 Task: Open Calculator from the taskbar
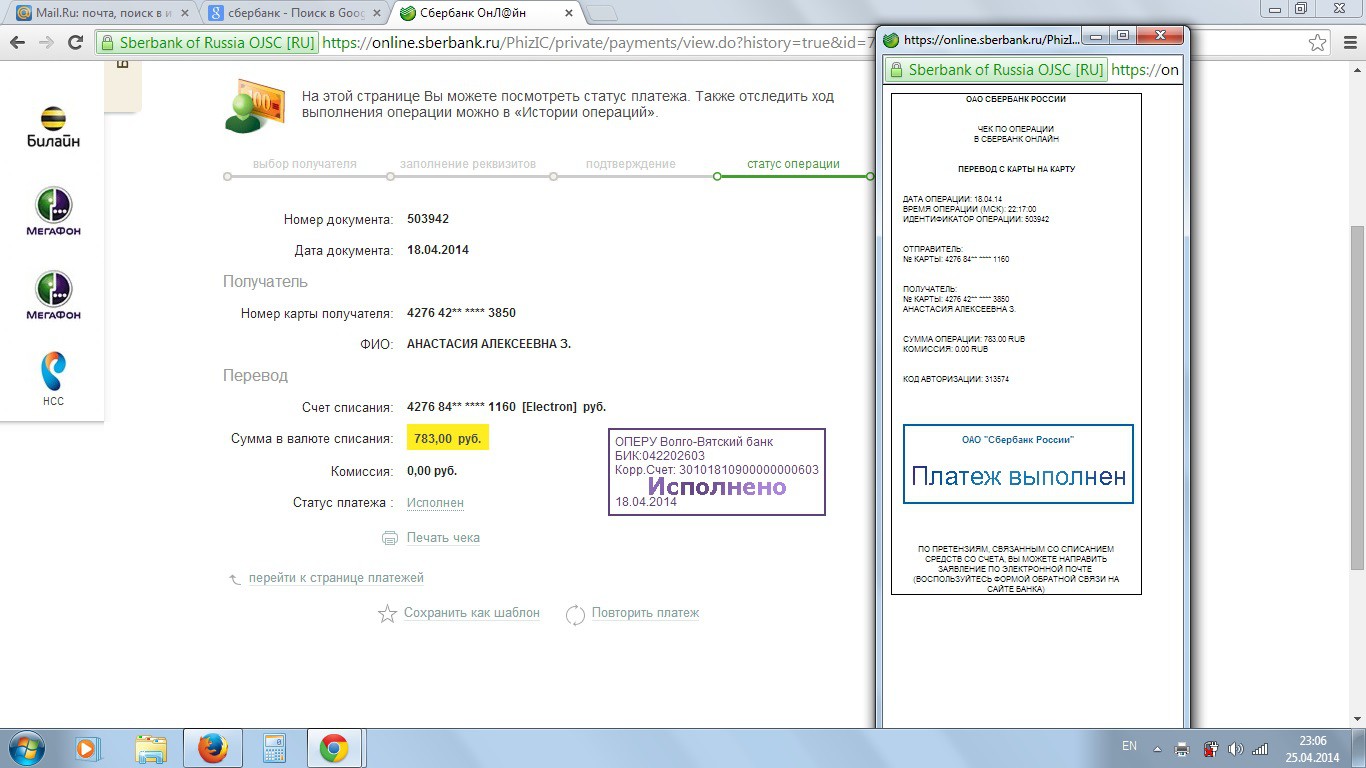coord(273,748)
